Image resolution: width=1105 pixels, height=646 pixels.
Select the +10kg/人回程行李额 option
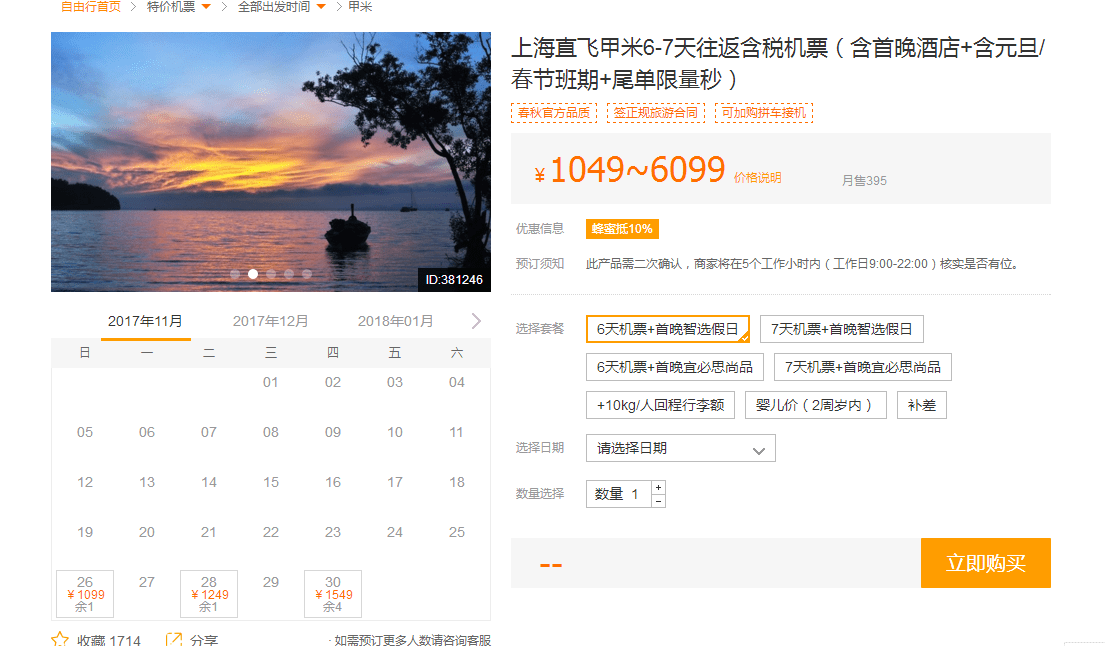pos(660,405)
